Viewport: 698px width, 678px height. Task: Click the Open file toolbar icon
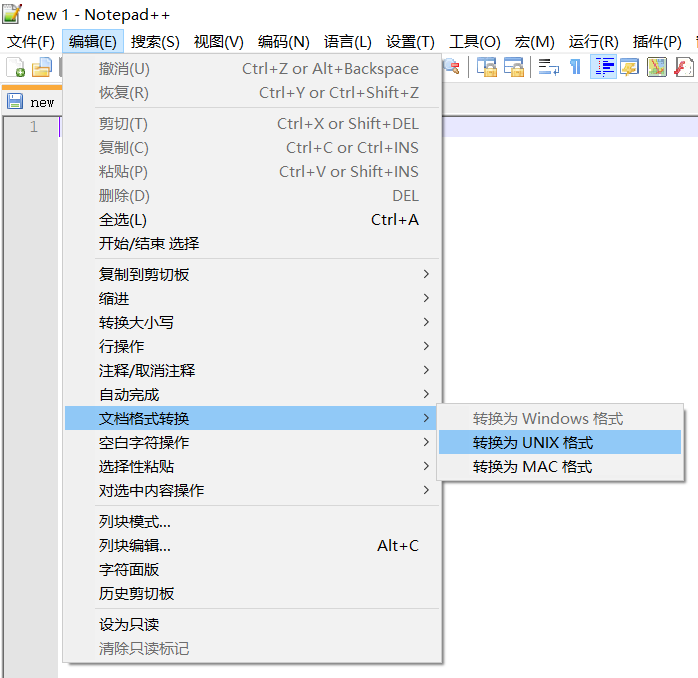(42, 68)
